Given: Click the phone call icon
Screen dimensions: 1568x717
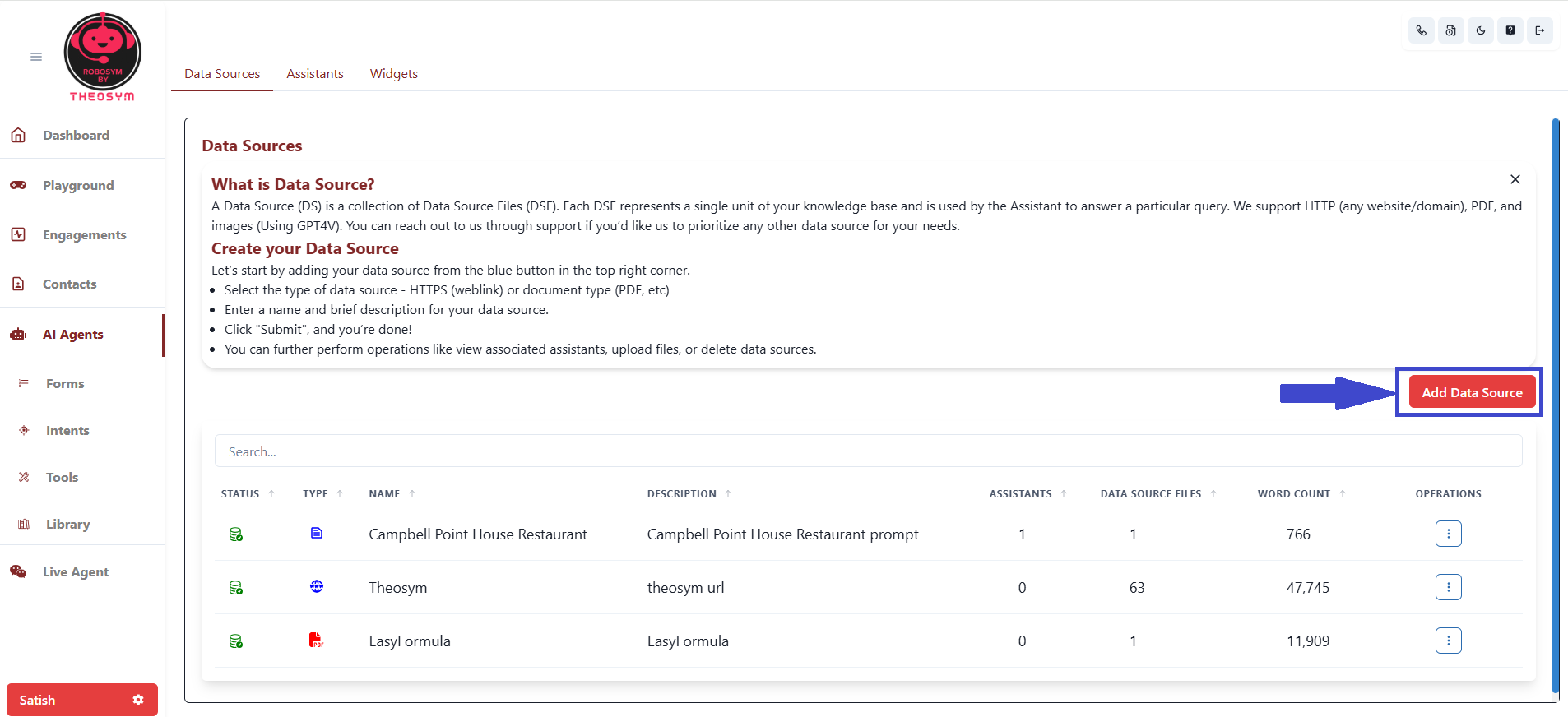Looking at the screenshot, I should (1421, 30).
